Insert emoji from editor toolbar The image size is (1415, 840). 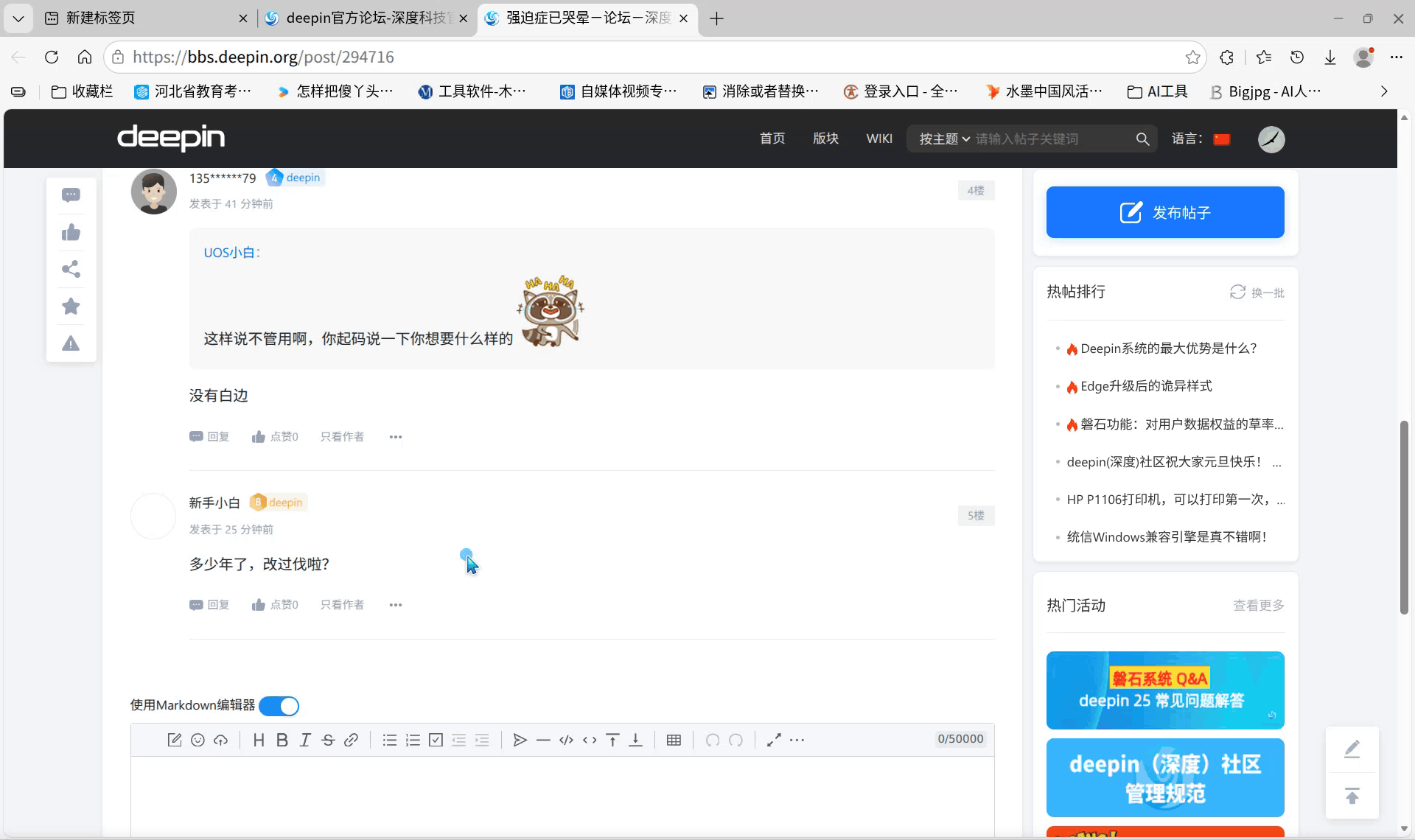point(198,740)
